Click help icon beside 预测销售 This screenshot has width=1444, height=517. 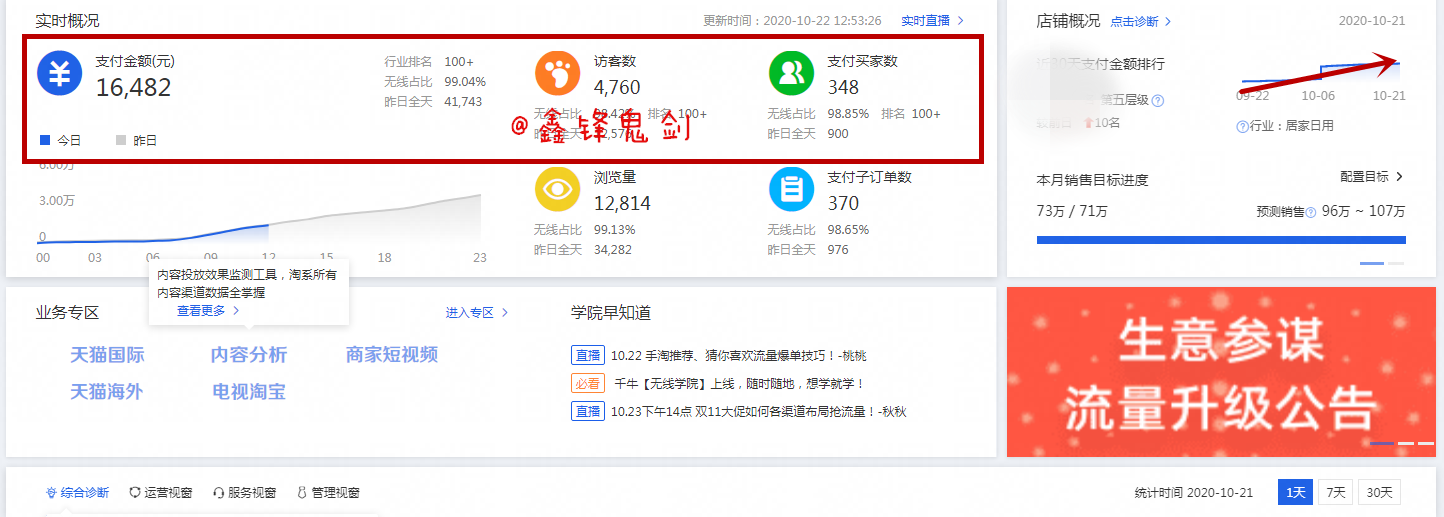pos(1311,212)
